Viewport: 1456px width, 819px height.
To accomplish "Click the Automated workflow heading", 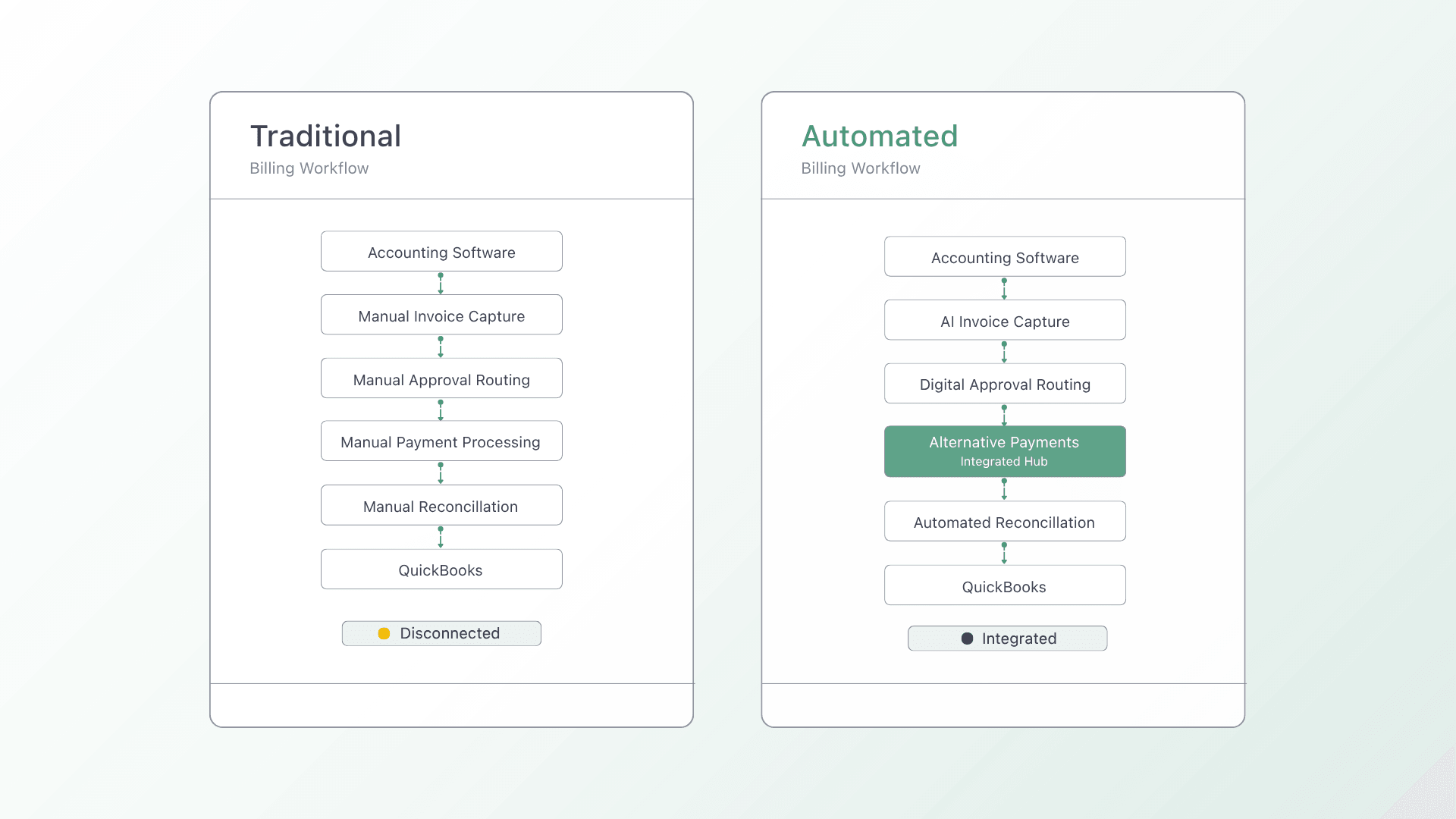I will pos(880,136).
